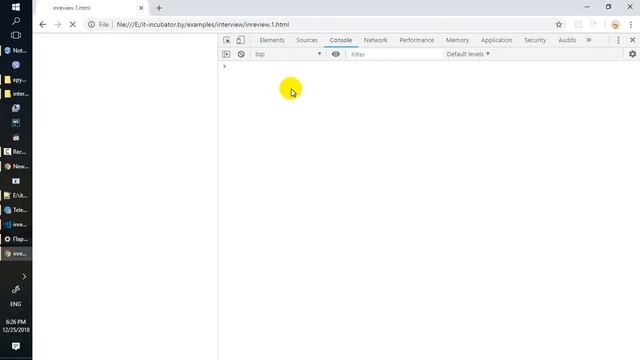Show hidden system tray icons

(x=24, y=277)
